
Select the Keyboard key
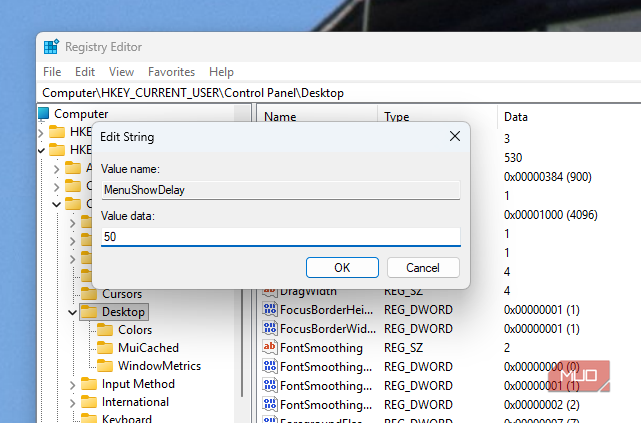127,419
